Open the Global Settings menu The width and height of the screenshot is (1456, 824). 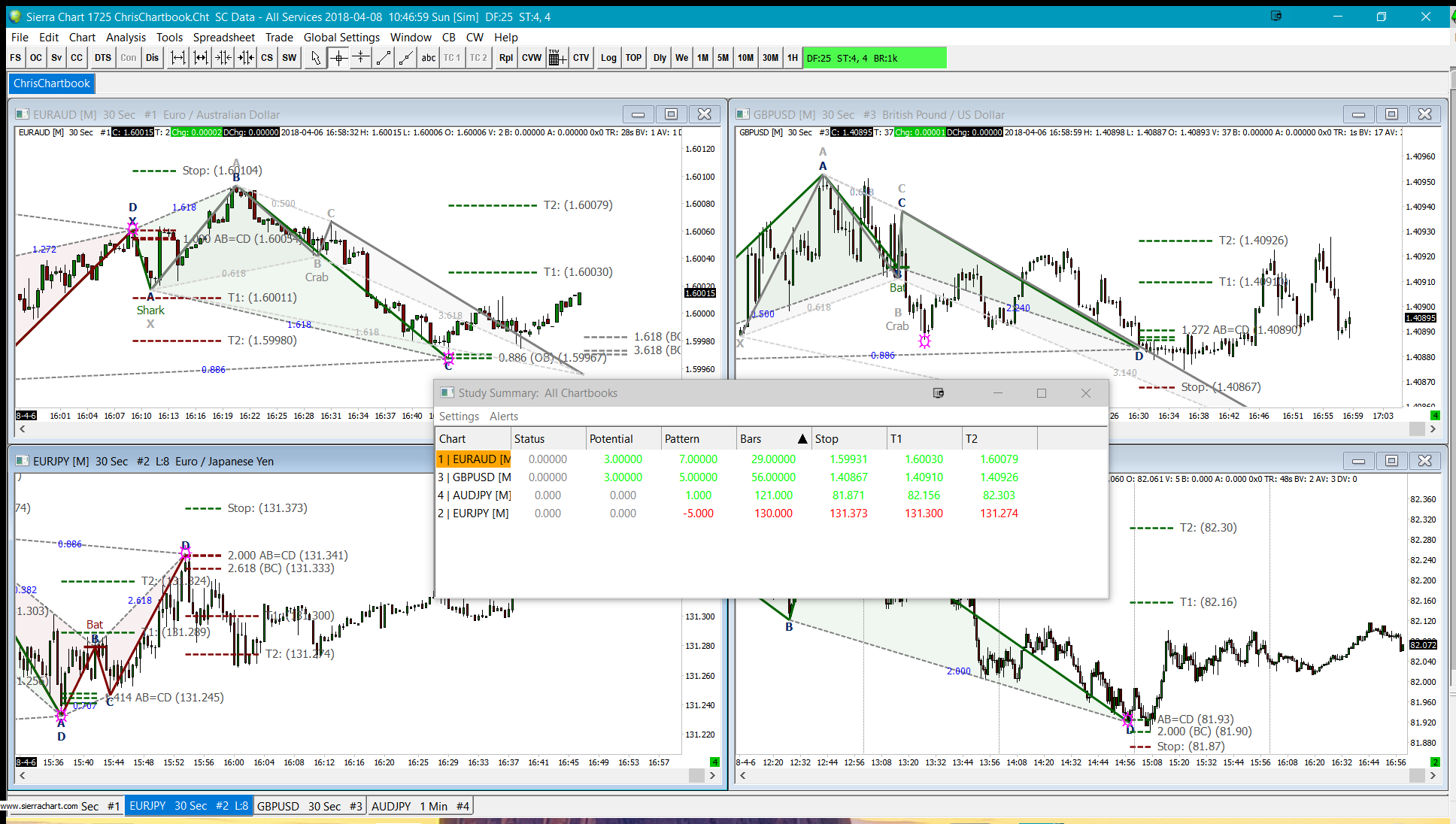pos(341,38)
